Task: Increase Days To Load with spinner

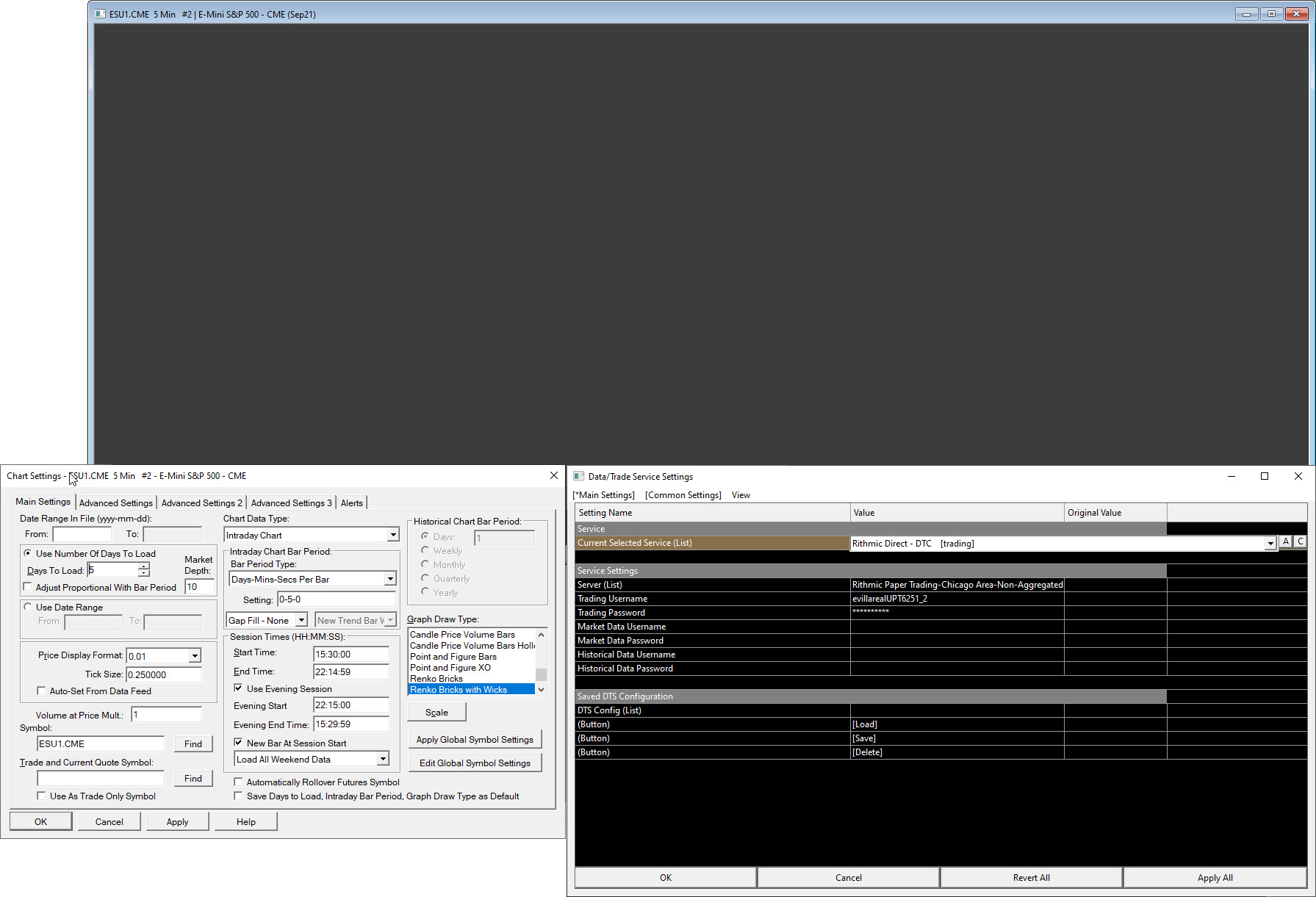Action: point(144,566)
